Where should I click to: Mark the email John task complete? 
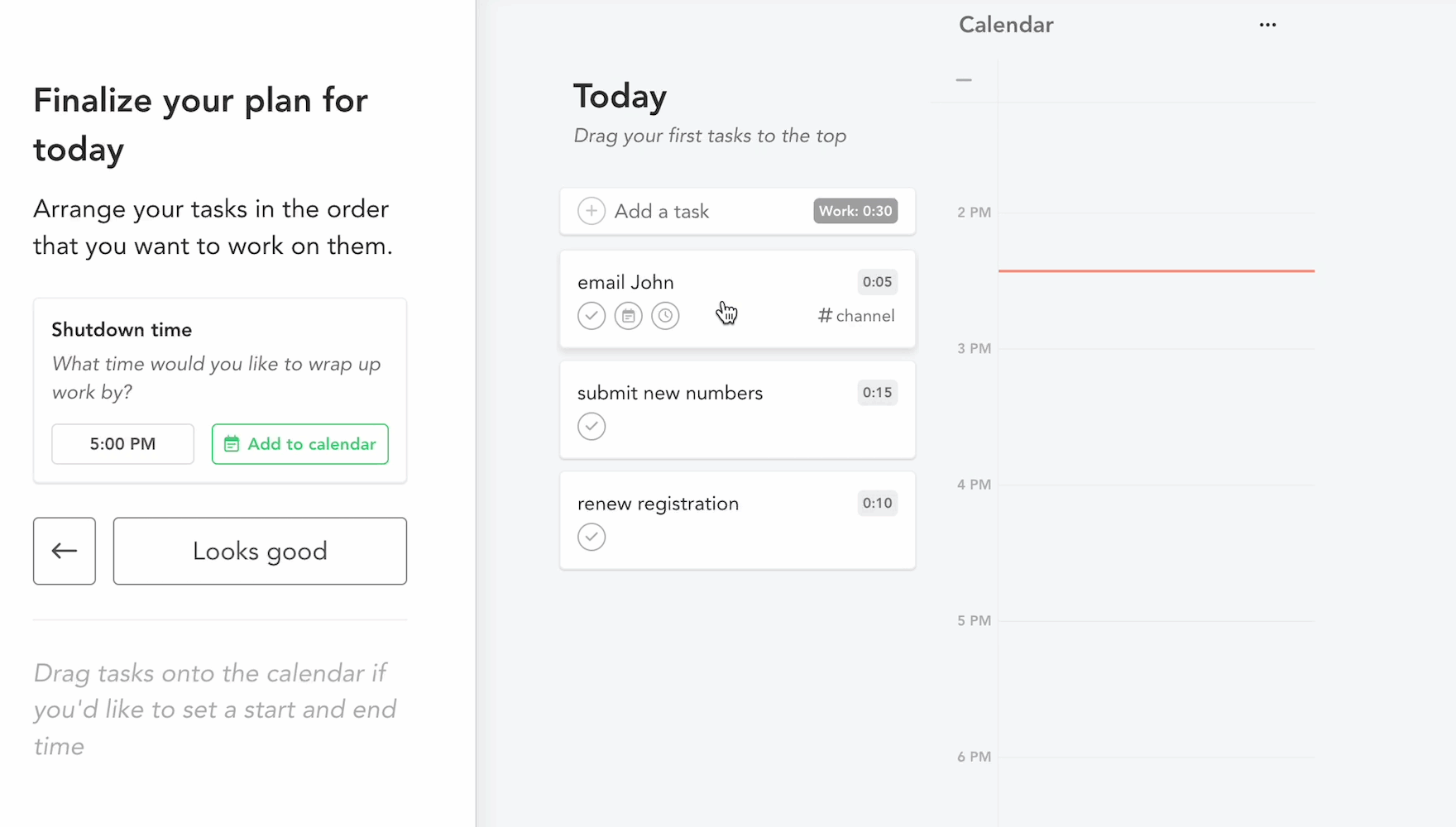591,315
